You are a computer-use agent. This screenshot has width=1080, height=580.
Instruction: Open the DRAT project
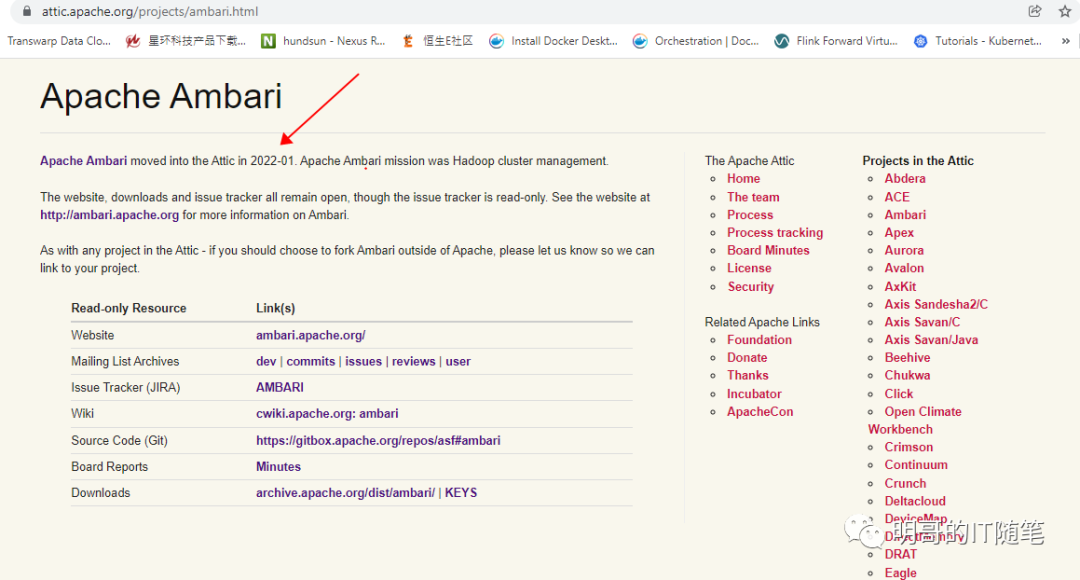[x=901, y=555]
